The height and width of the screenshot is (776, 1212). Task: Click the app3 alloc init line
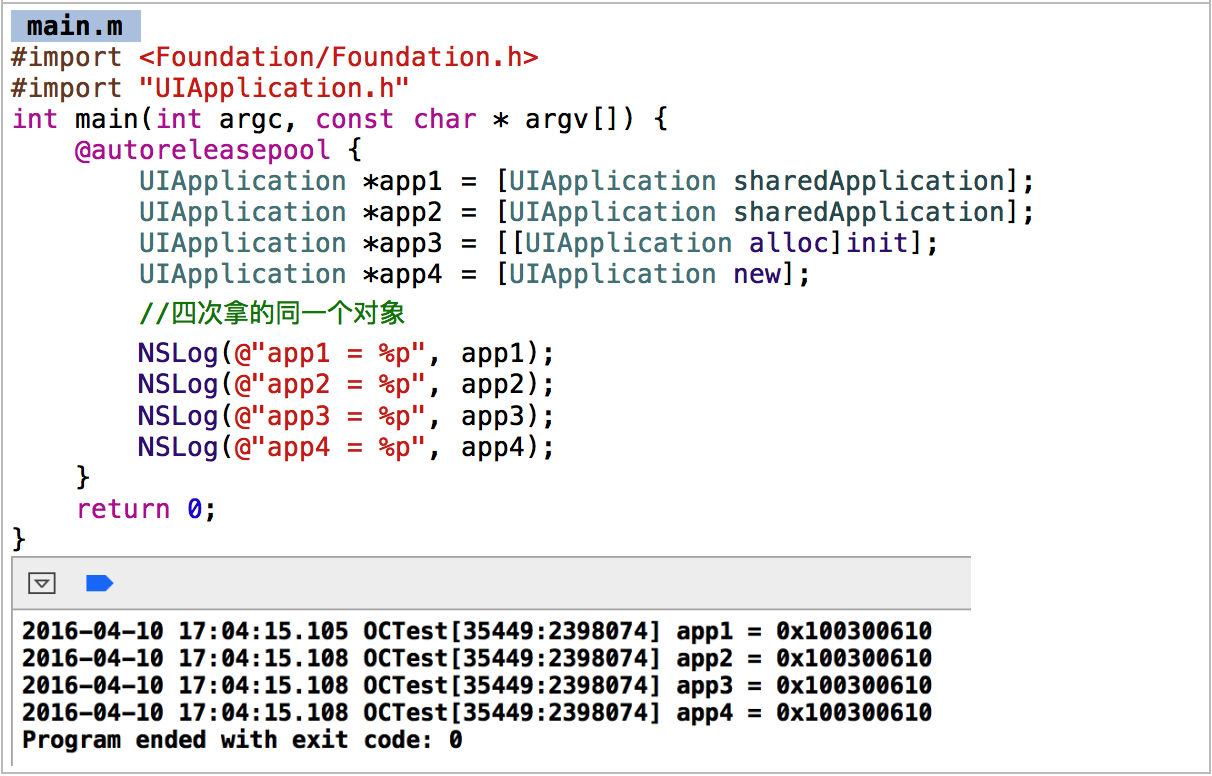coord(539,243)
